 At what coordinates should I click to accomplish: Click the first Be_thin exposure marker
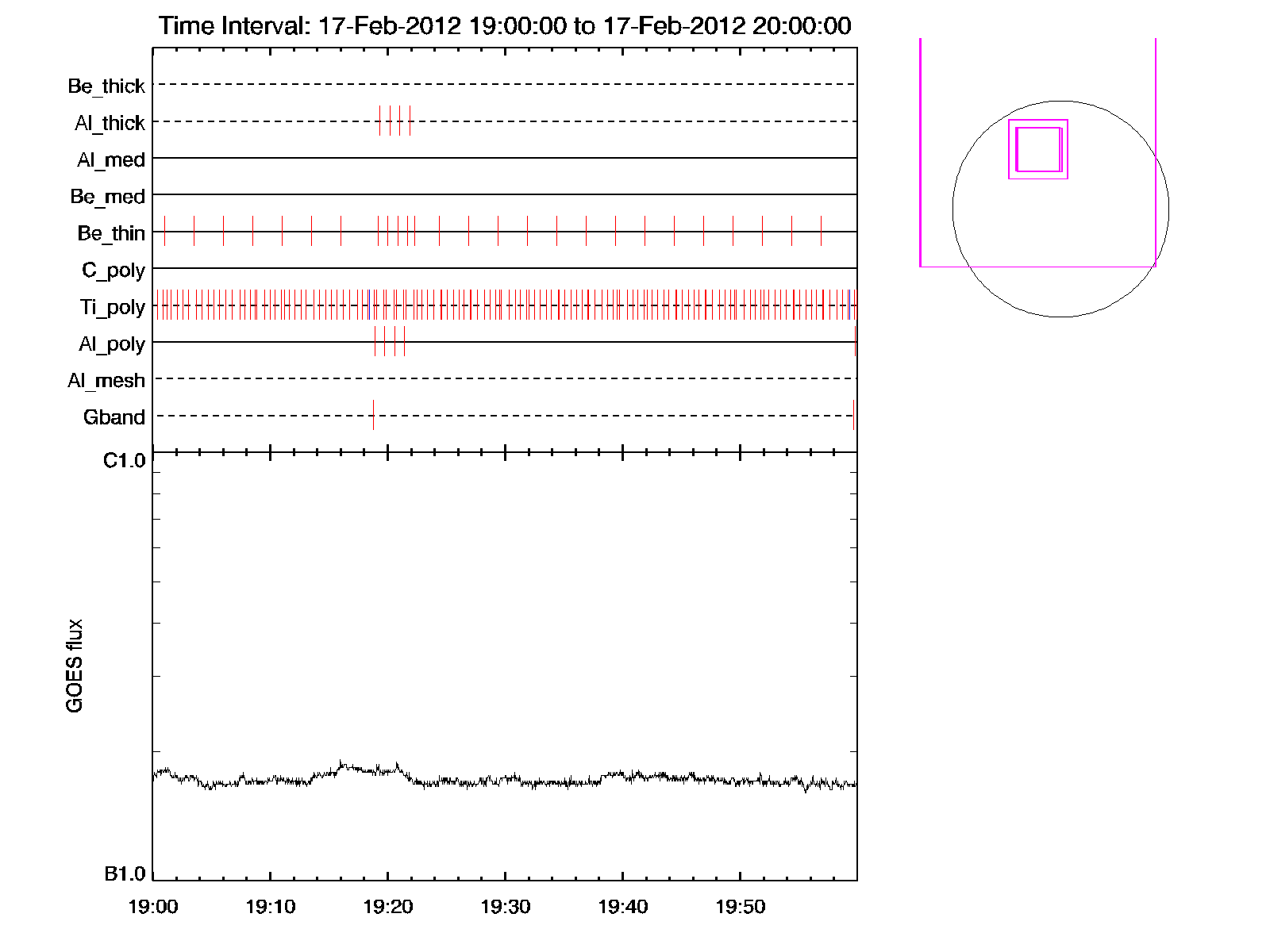point(164,231)
